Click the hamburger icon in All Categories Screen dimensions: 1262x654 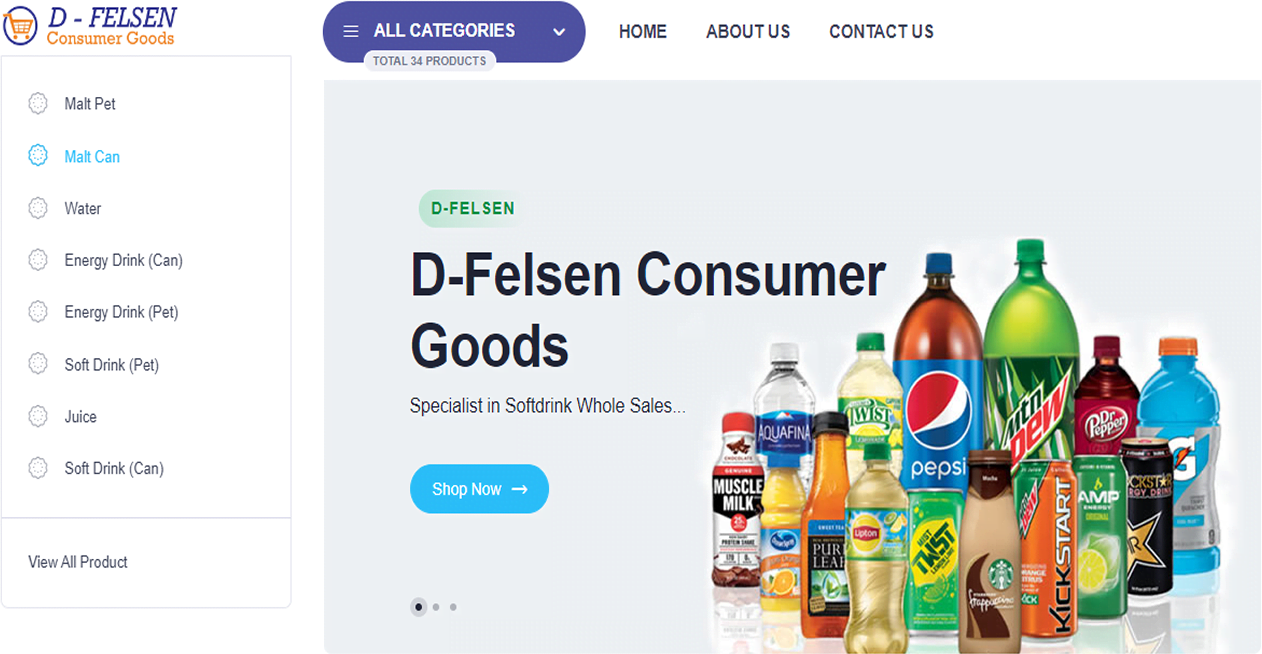351,31
